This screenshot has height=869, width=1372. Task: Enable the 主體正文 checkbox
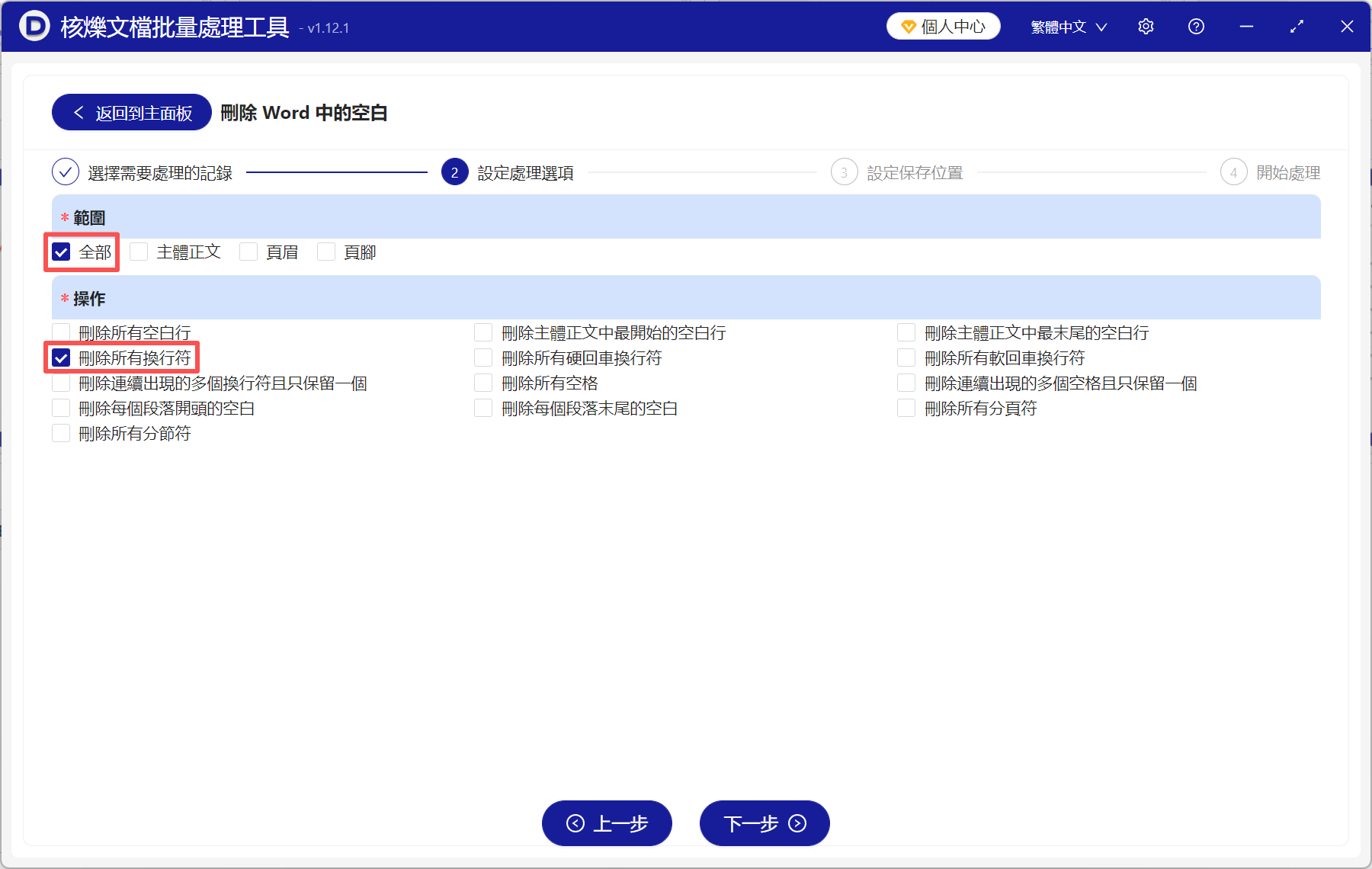139,252
